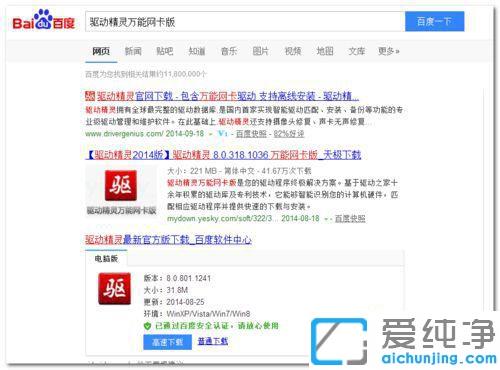Open the 地图 tab

pos(325,51)
